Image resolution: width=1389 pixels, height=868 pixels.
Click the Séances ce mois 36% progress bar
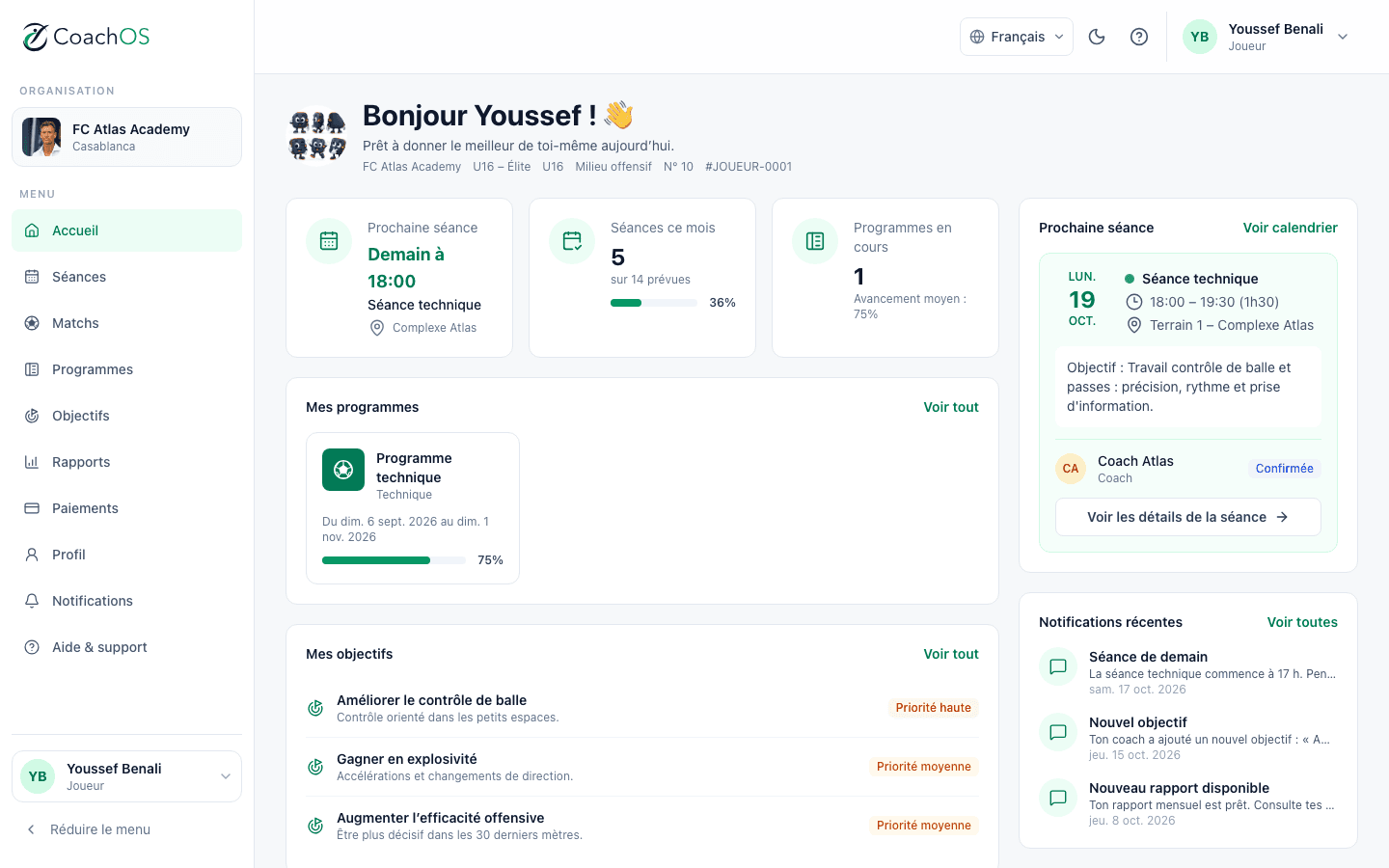click(x=654, y=303)
